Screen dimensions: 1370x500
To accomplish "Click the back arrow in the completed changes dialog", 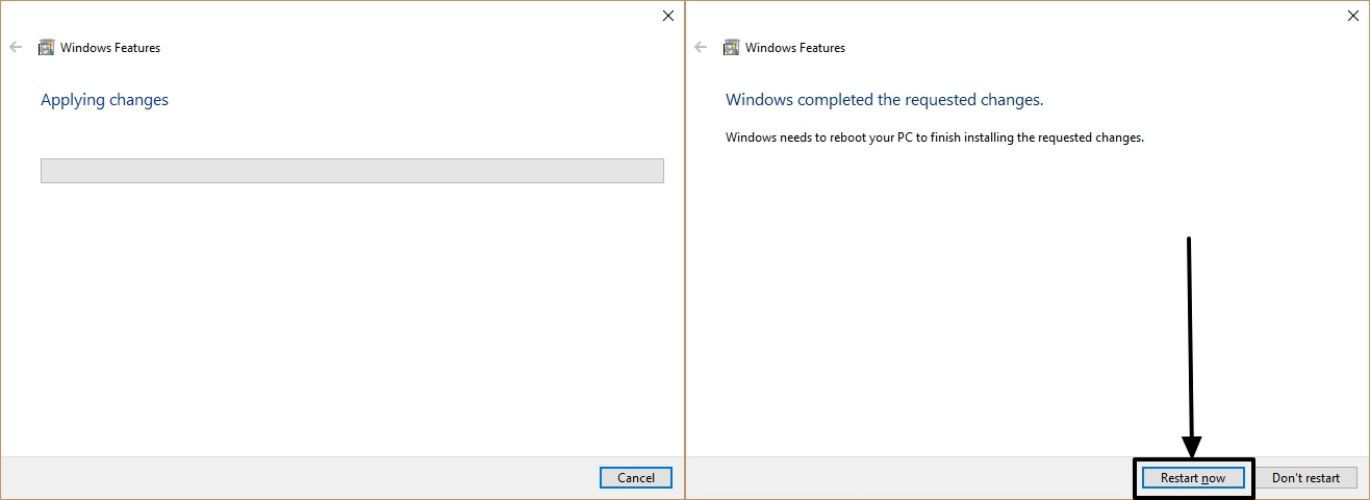I will click(701, 47).
